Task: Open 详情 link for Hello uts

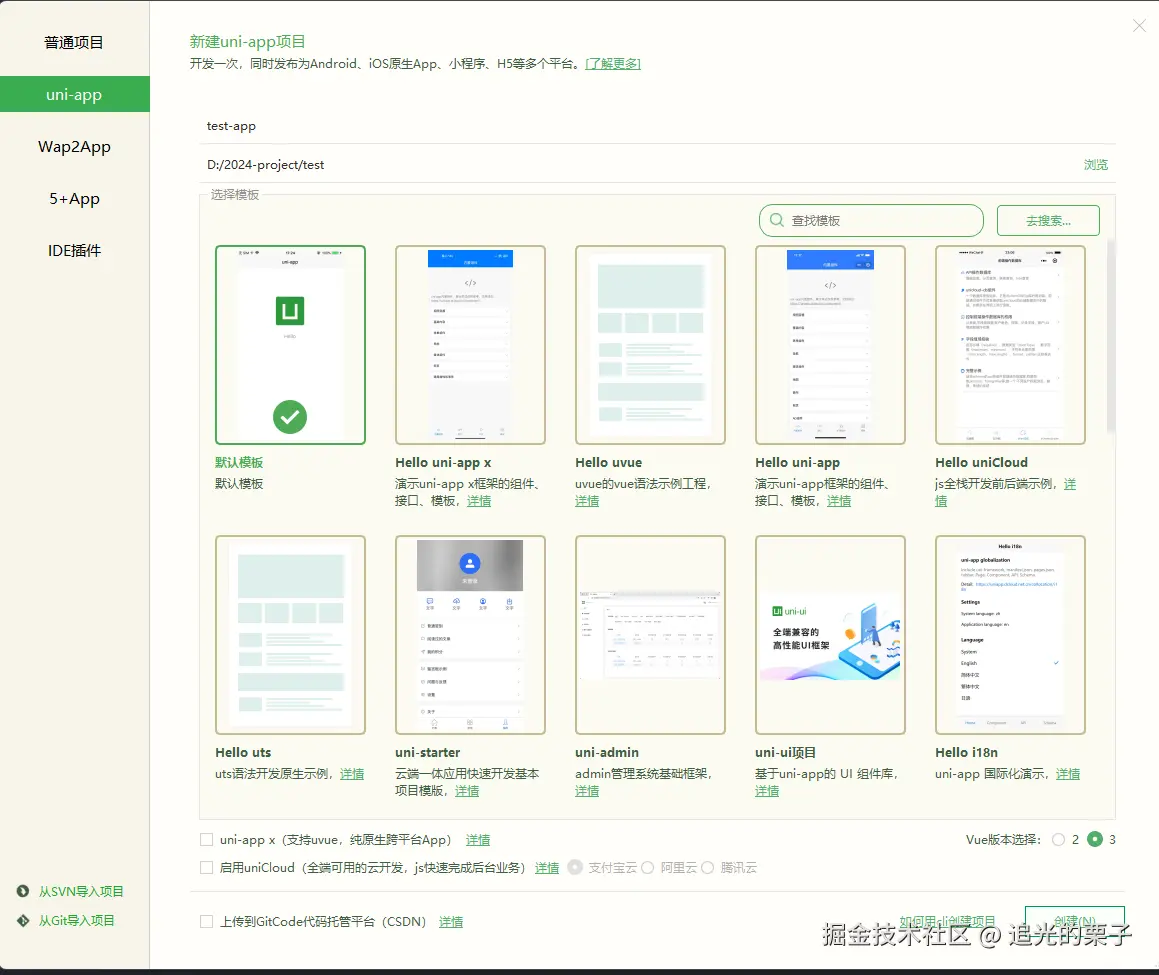Action: tap(352, 774)
